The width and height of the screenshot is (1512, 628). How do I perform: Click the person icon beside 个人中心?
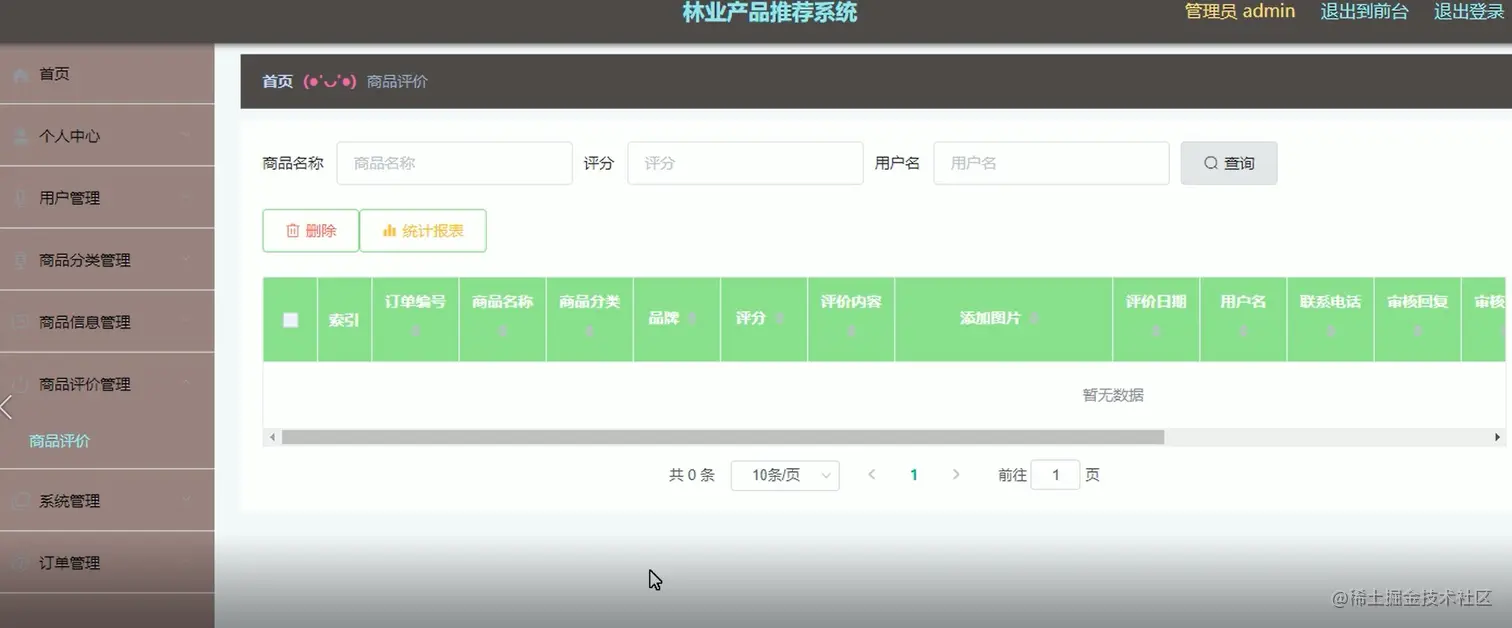20,137
